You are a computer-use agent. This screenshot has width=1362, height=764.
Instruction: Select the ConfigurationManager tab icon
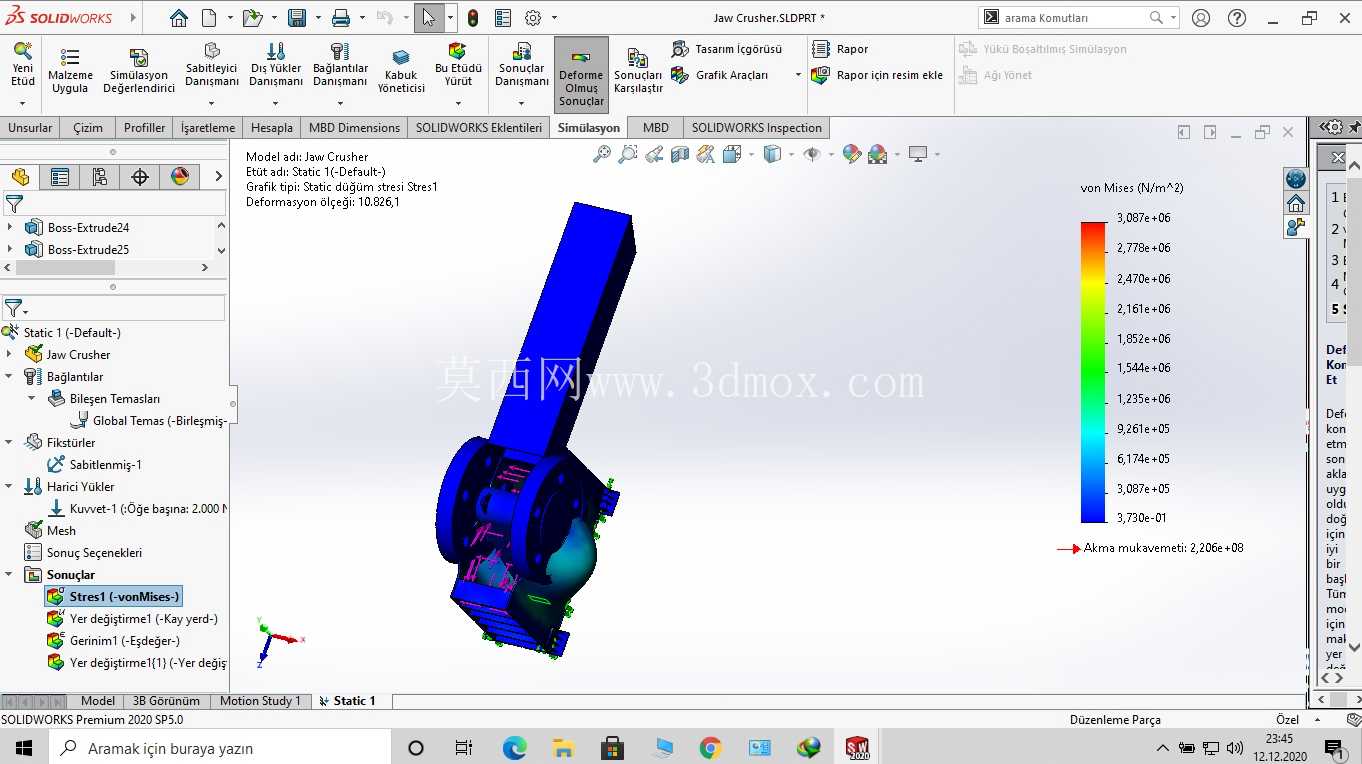100,177
